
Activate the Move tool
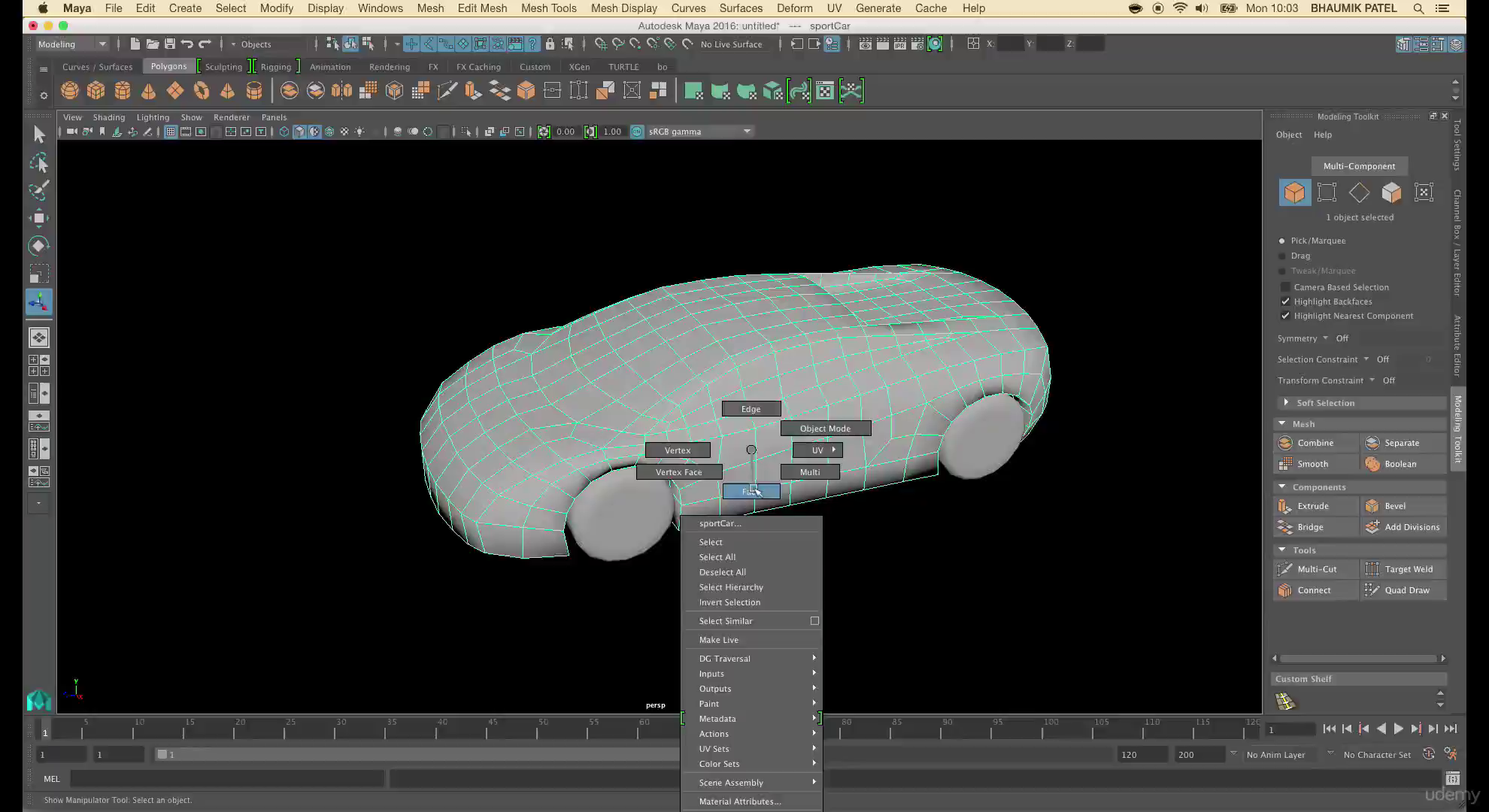click(39, 218)
